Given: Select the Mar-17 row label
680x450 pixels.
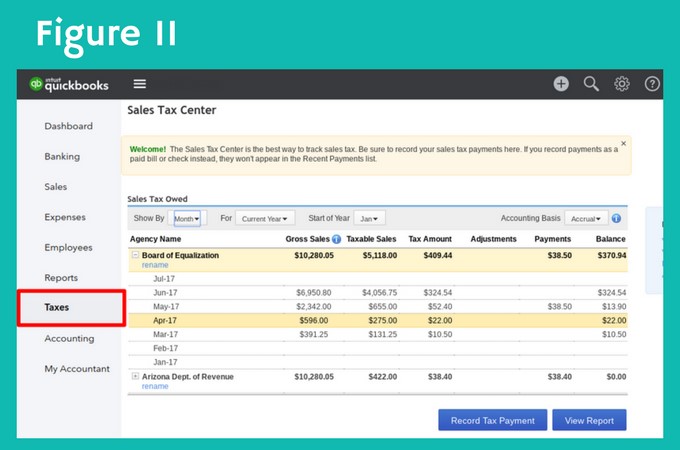Looking at the screenshot, I should [x=166, y=334].
